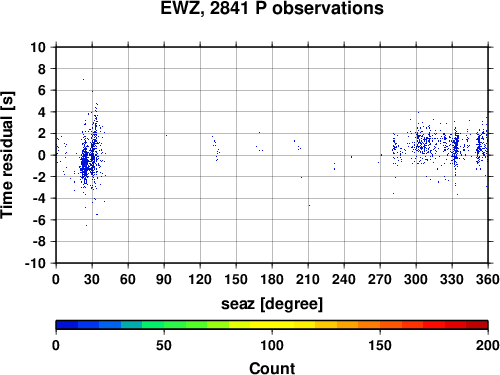
Task: Click the x-axis tick label 270
Action: pos(380,279)
